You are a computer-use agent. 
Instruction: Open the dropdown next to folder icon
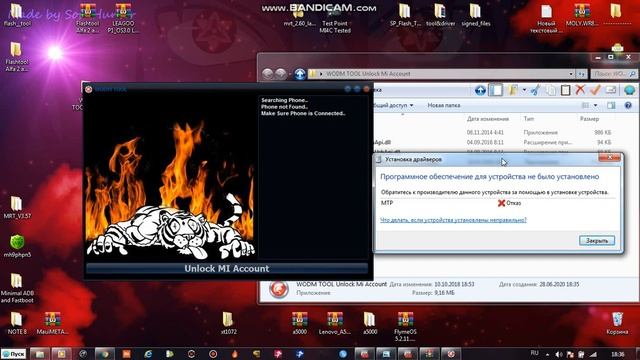(x=524, y=90)
